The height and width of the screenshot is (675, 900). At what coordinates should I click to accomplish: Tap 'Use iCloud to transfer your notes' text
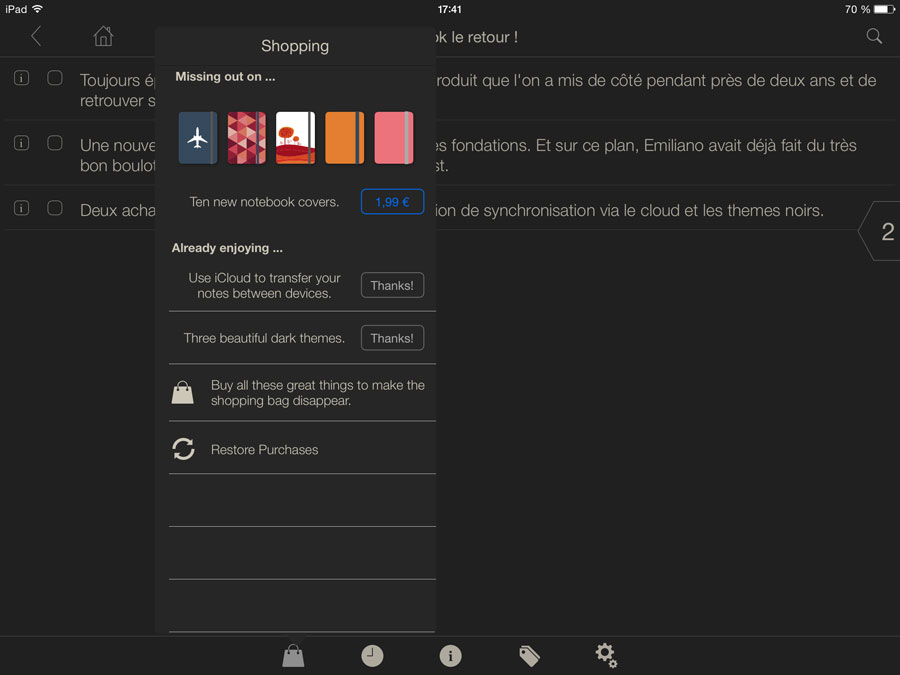pos(265,285)
